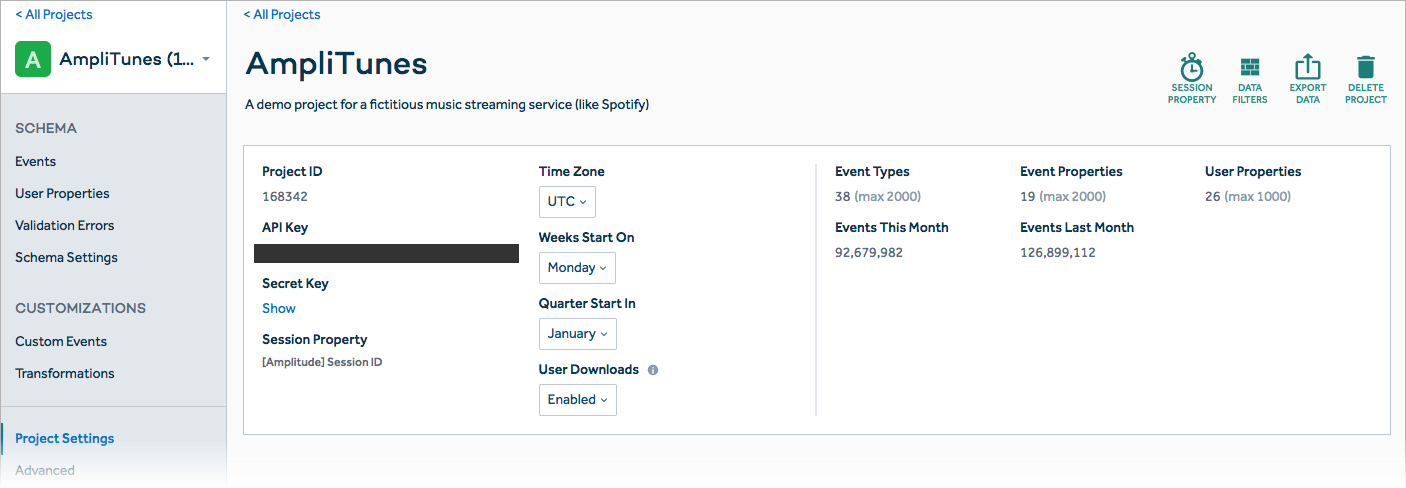Open the Weeks Start On Monday dropdown
Image resolution: width=1406 pixels, height=488 pixels.
tap(577, 268)
